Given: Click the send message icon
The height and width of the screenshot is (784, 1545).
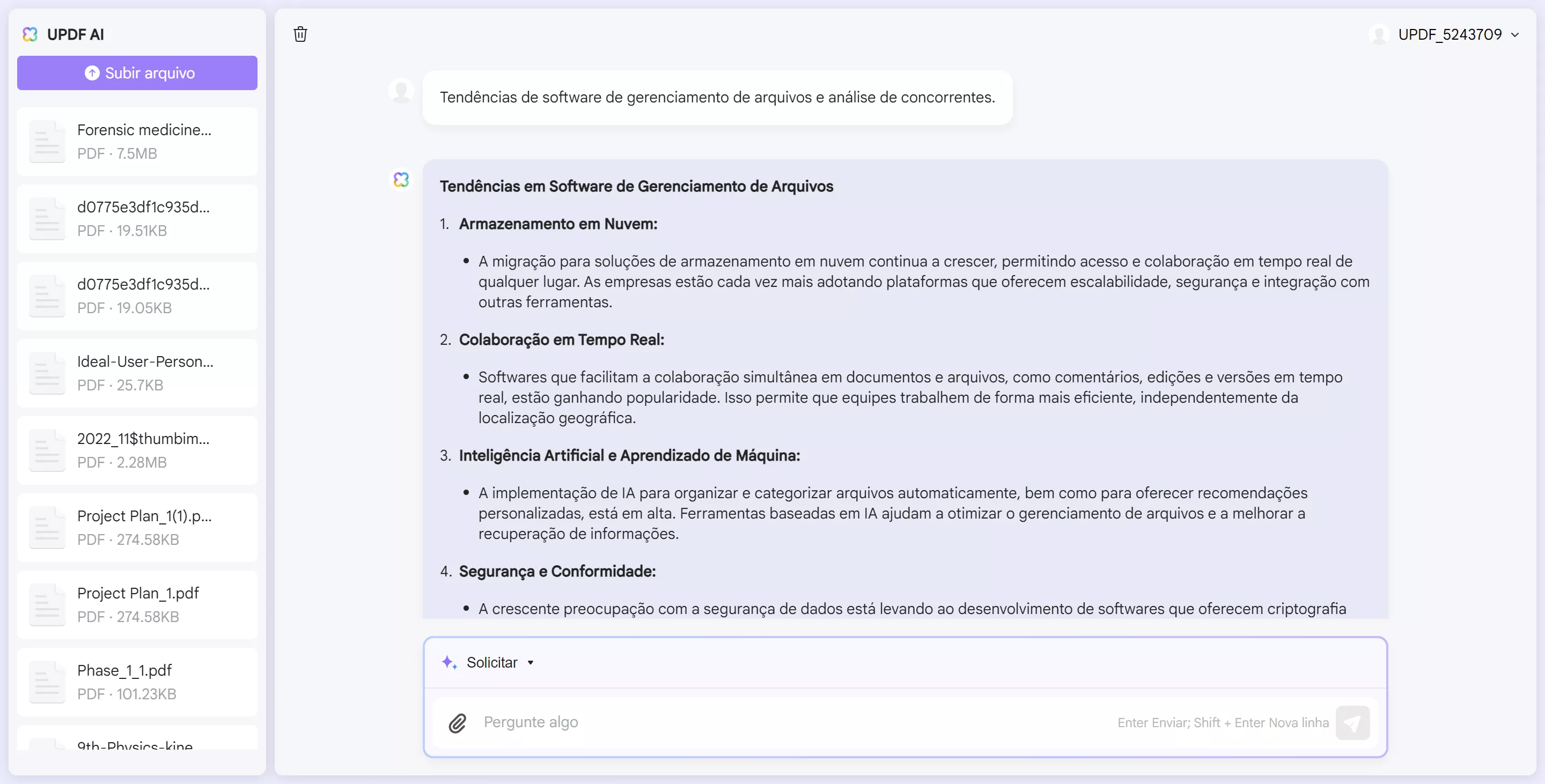Looking at the screenshot, I should click(1353, 723).
